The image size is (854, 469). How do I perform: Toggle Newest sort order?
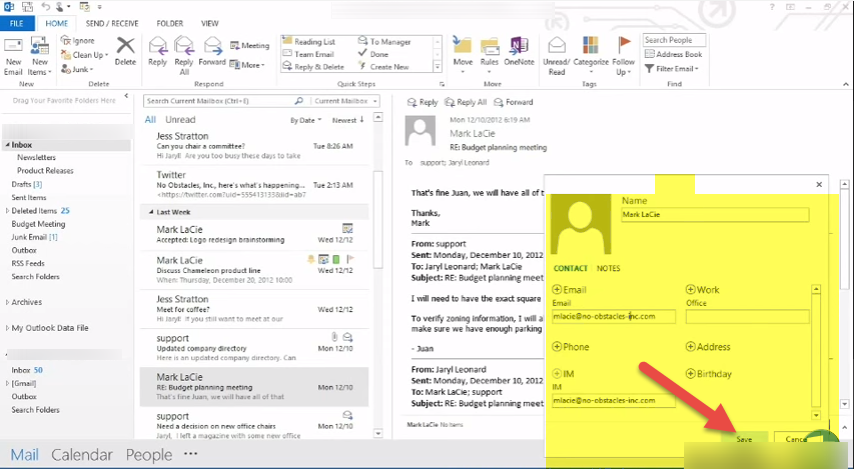click(x=348, y=120)
